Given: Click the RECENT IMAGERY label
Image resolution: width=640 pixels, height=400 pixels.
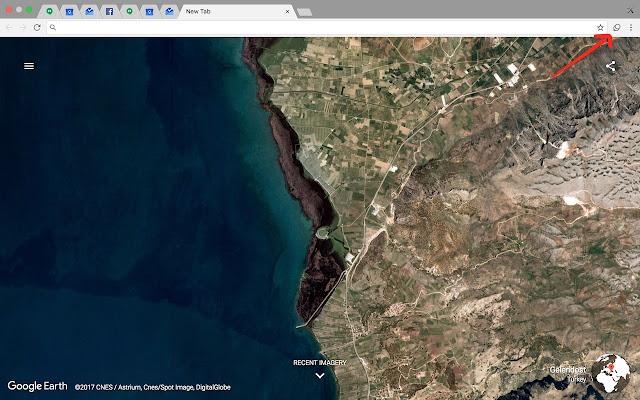Looking at the screenshot, I should coord(320,362).
